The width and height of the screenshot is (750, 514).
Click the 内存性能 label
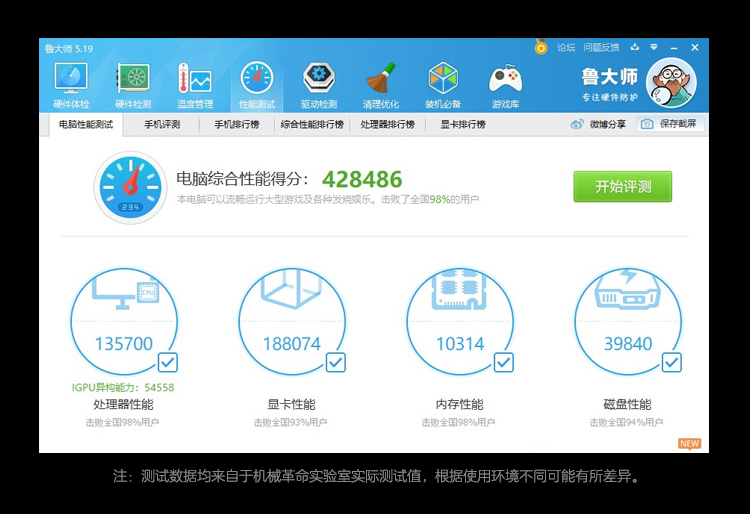click(460, 405)
